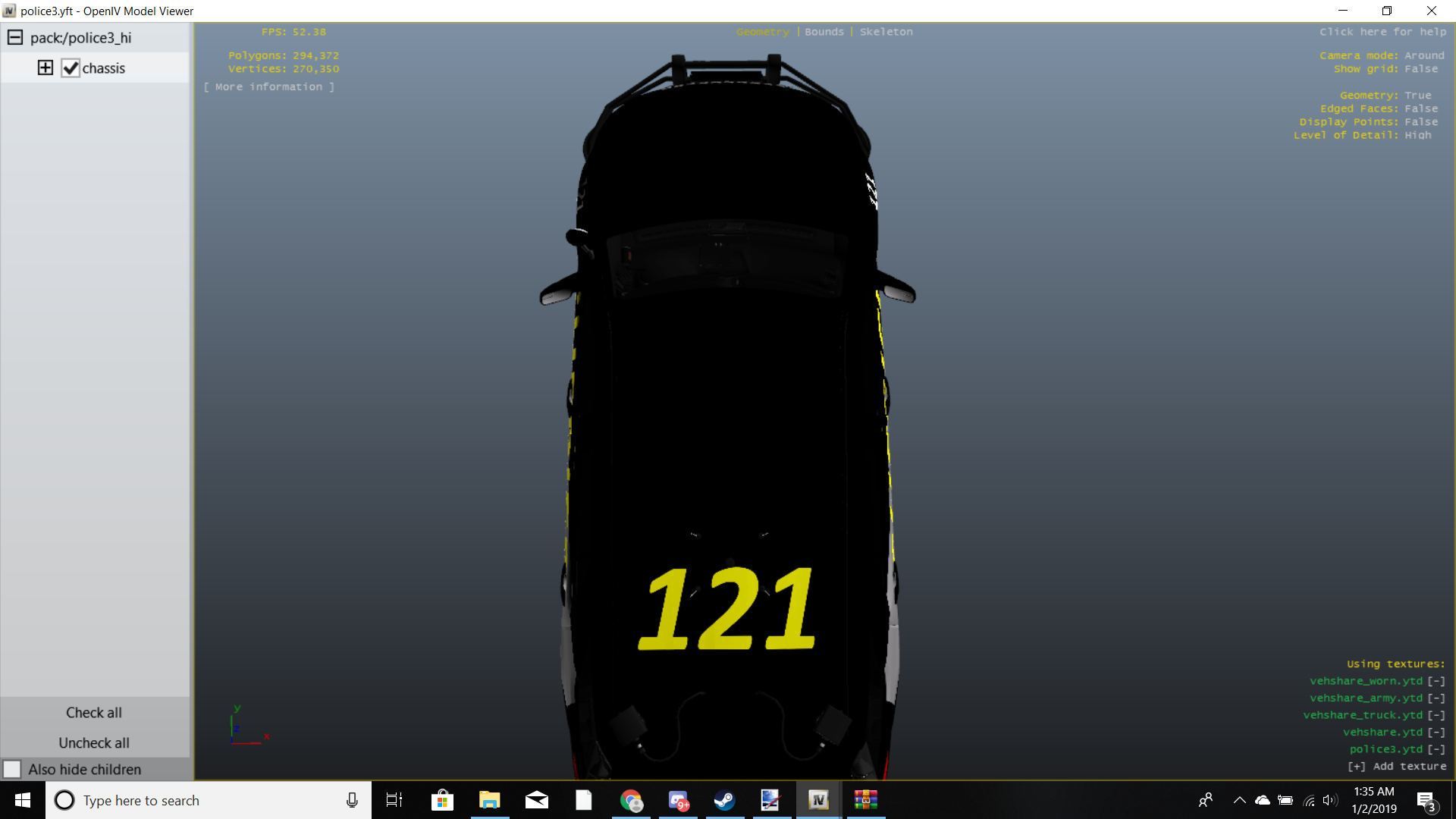Open Windows Start menu icon
This screenshot has height=819, width=1456.
tap(22, 800)
